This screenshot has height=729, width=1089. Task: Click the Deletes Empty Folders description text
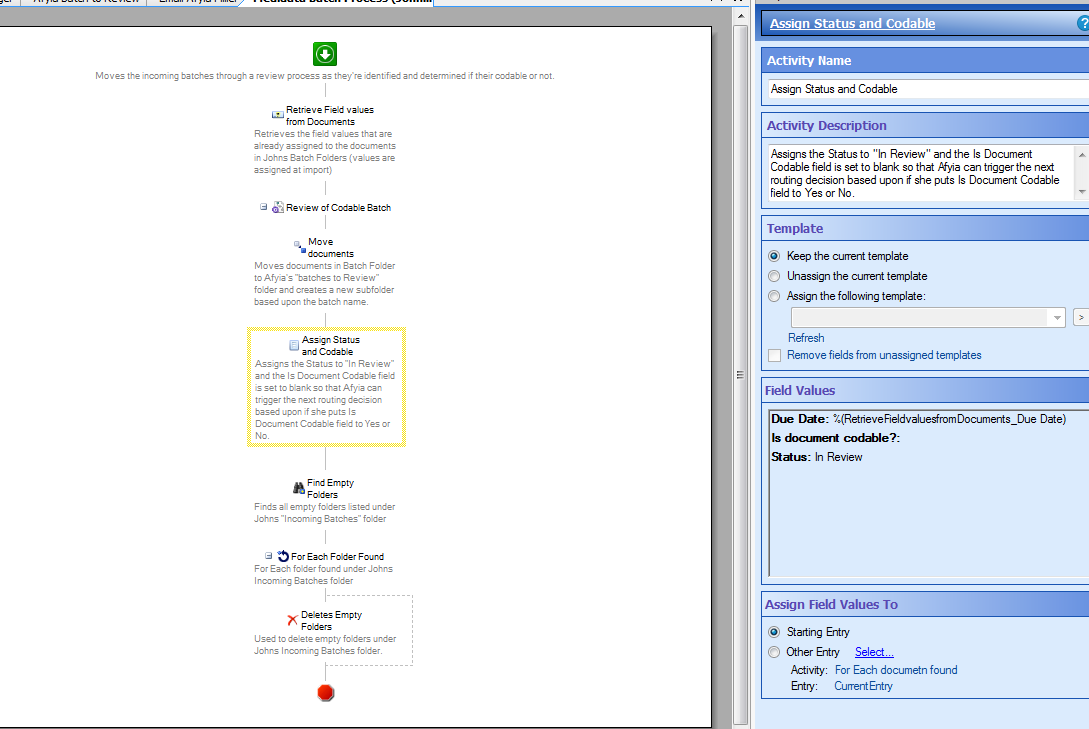pyautogui.click(x=325, y=645)
